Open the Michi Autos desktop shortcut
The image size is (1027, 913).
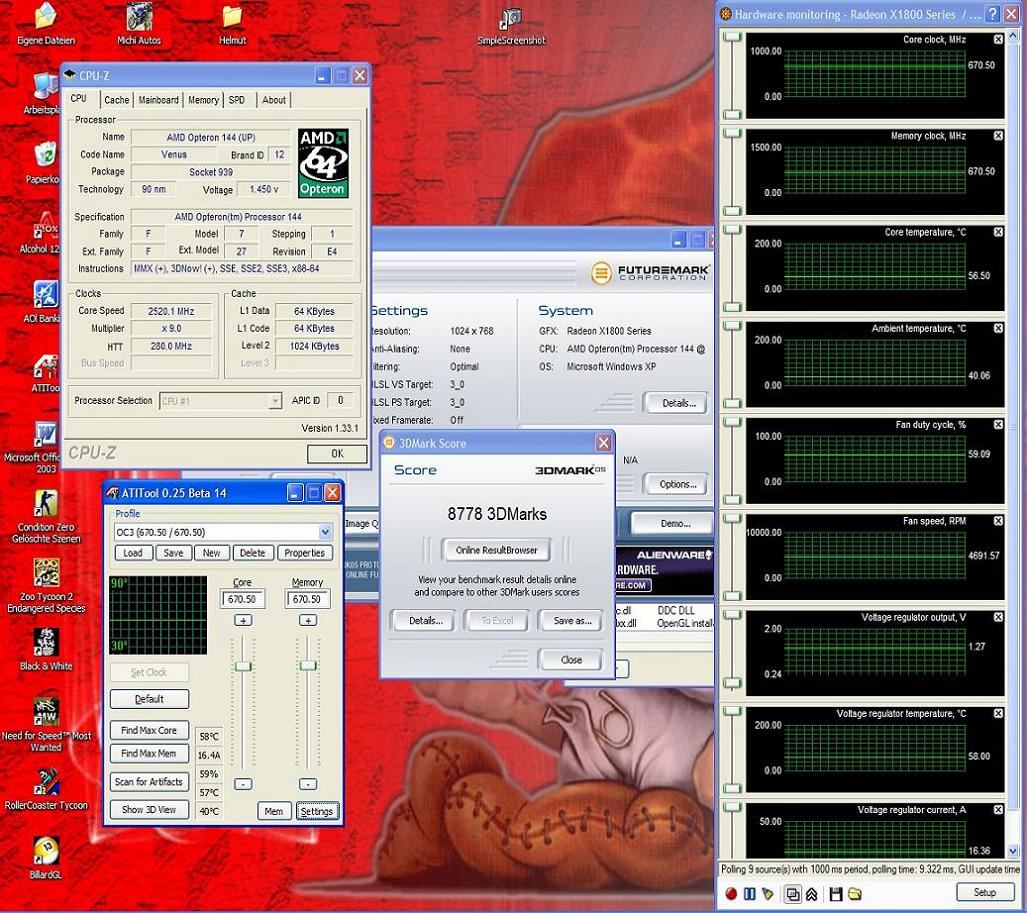click(x=139, y=24)
